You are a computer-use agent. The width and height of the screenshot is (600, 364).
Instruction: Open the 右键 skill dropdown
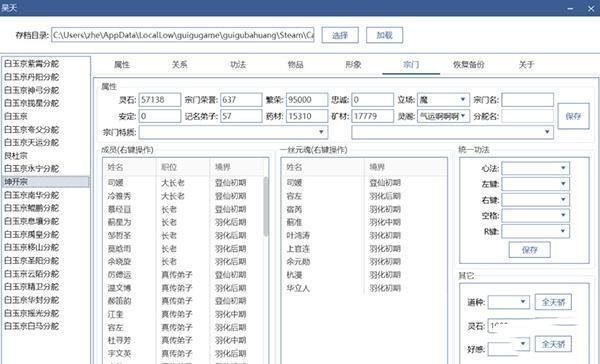(535, 200)
